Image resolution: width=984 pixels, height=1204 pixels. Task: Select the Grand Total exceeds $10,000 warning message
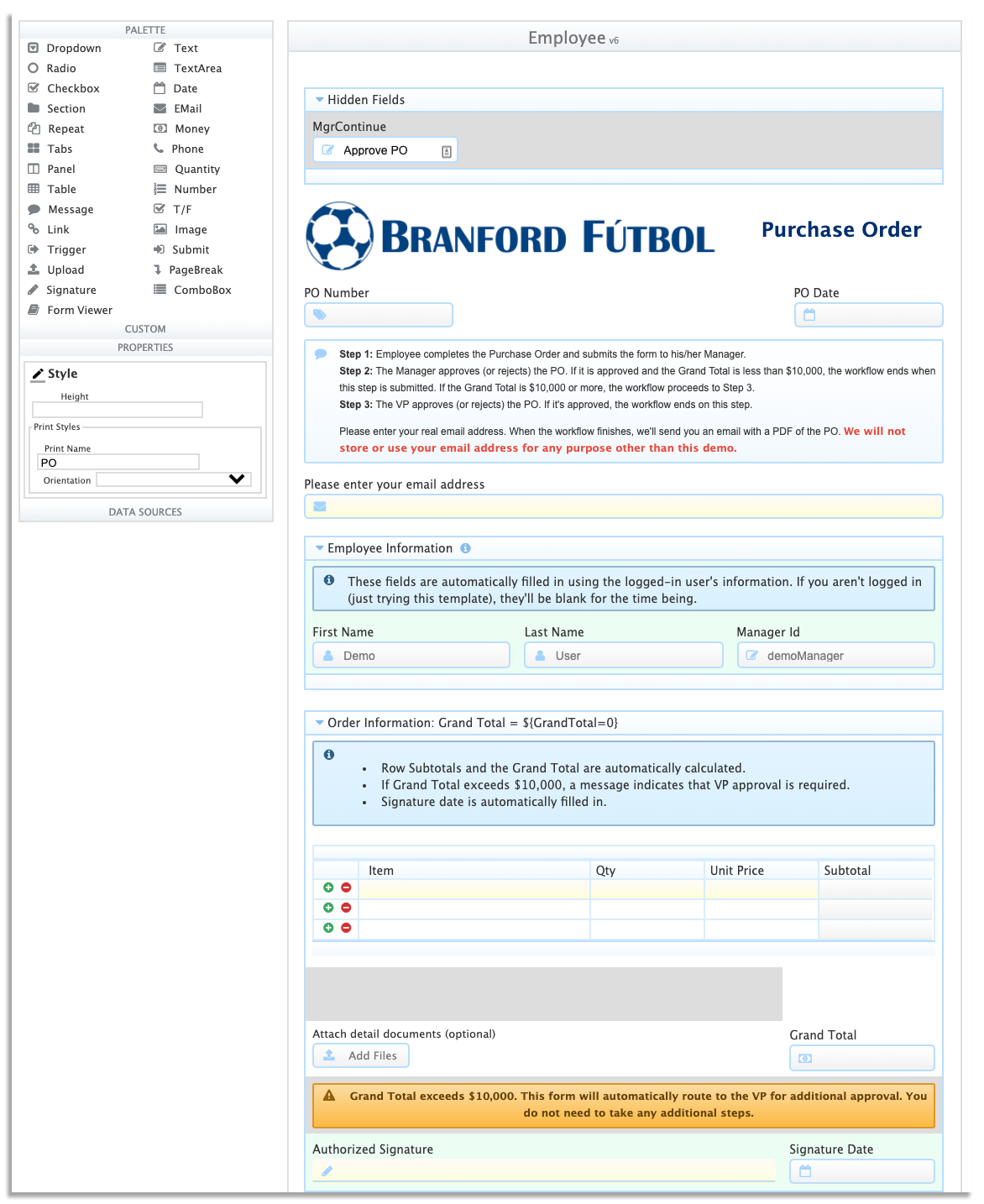(x=624, y=1105)
